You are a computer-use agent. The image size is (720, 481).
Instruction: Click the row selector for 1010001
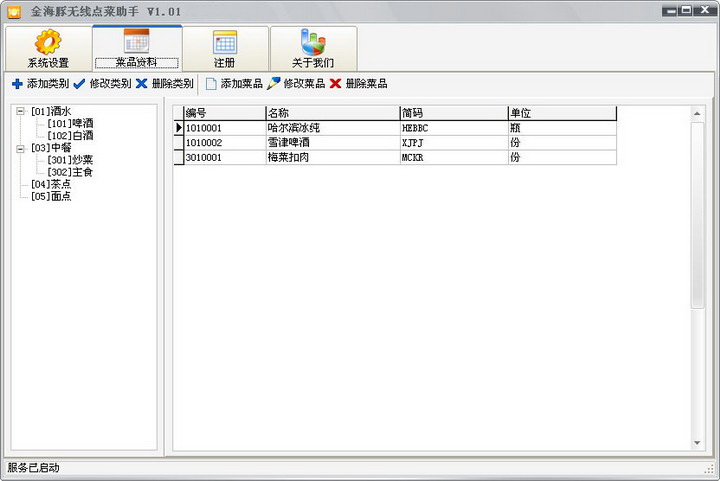(x=179, y=128)
